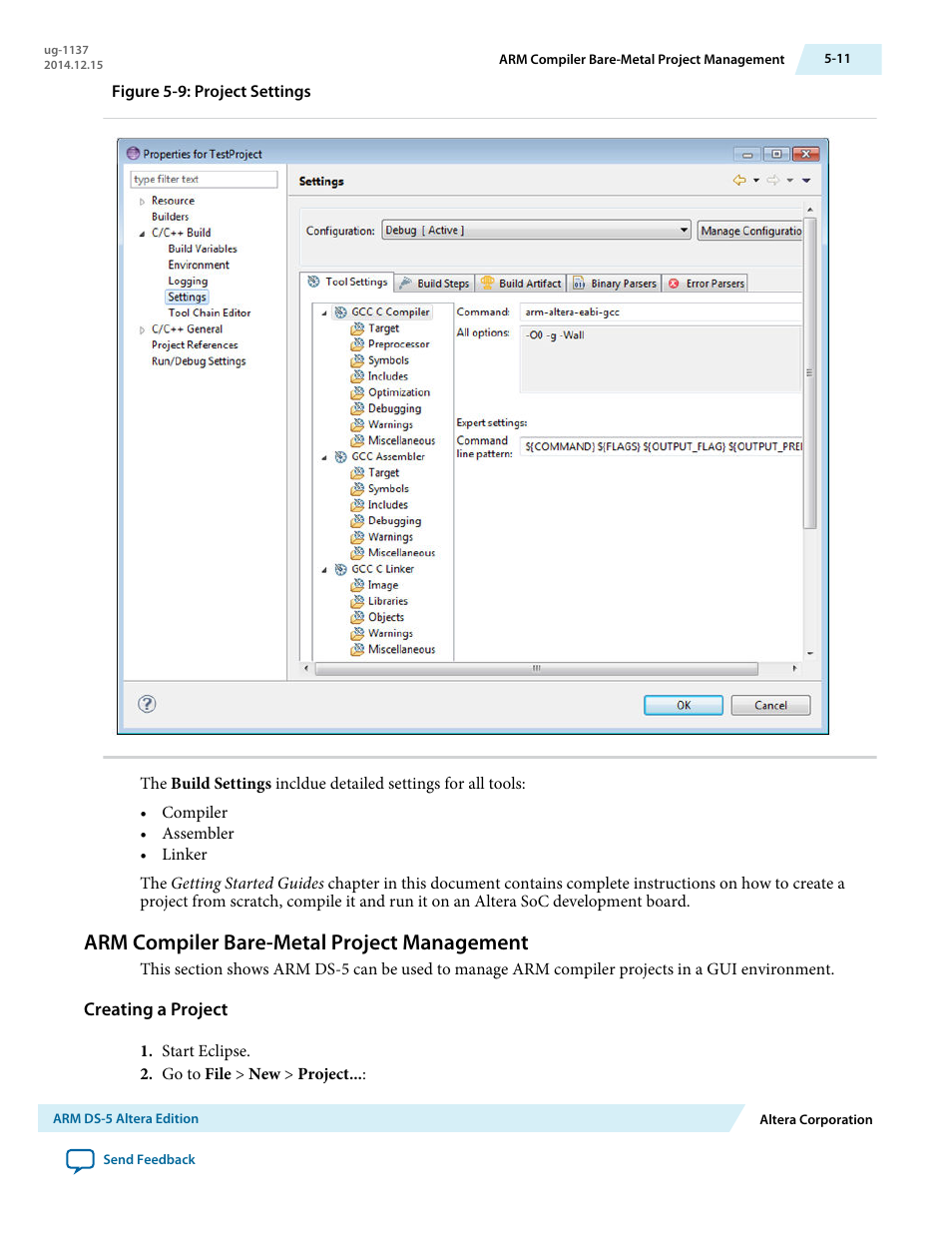The image size is (952, 1233).
Task: Click the GCC C Linker tool icon
Action: pyautogui.click(x=341, y=569)
